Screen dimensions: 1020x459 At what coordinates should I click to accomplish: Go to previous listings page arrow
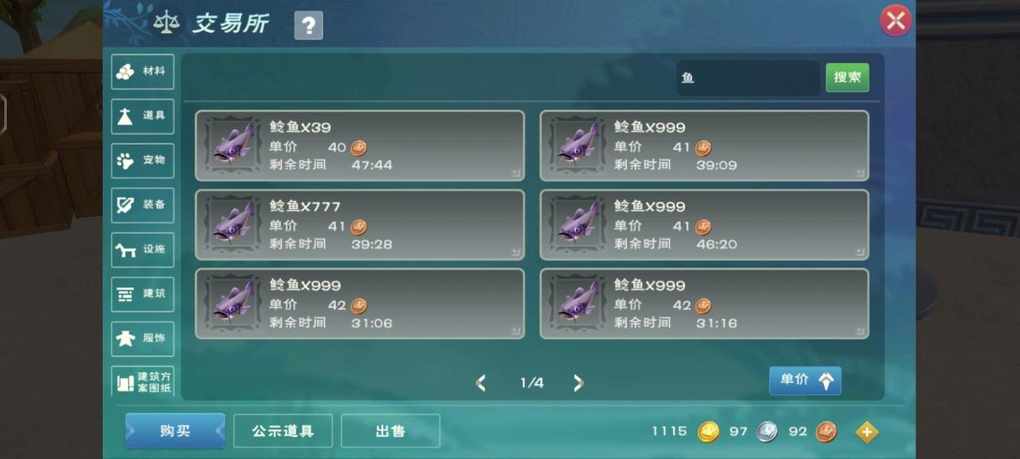point(481,383)
